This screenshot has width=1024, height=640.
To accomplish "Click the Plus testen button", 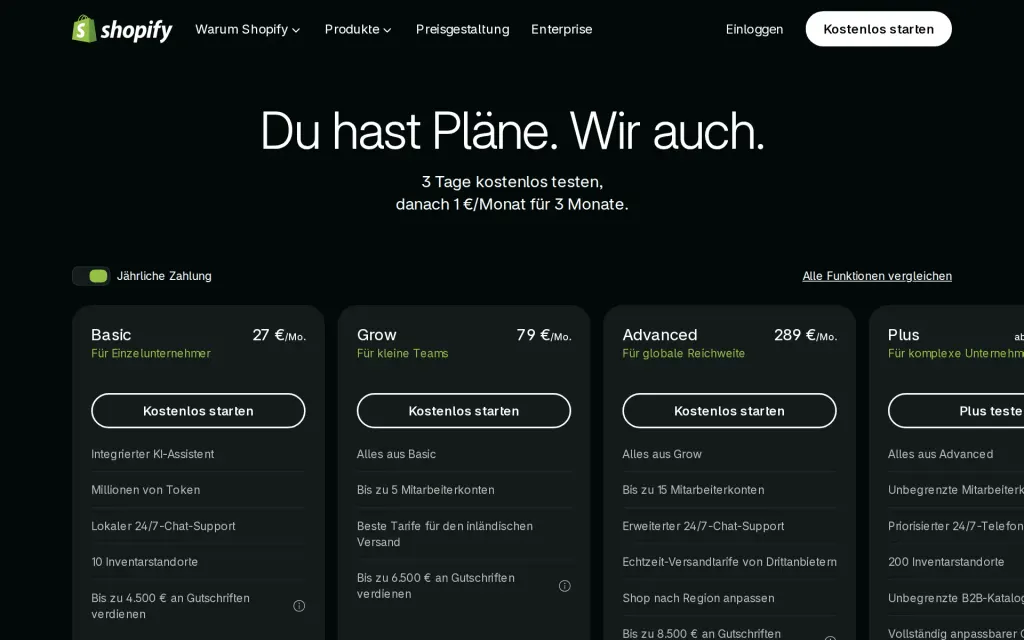I will (x=956, y=411).
